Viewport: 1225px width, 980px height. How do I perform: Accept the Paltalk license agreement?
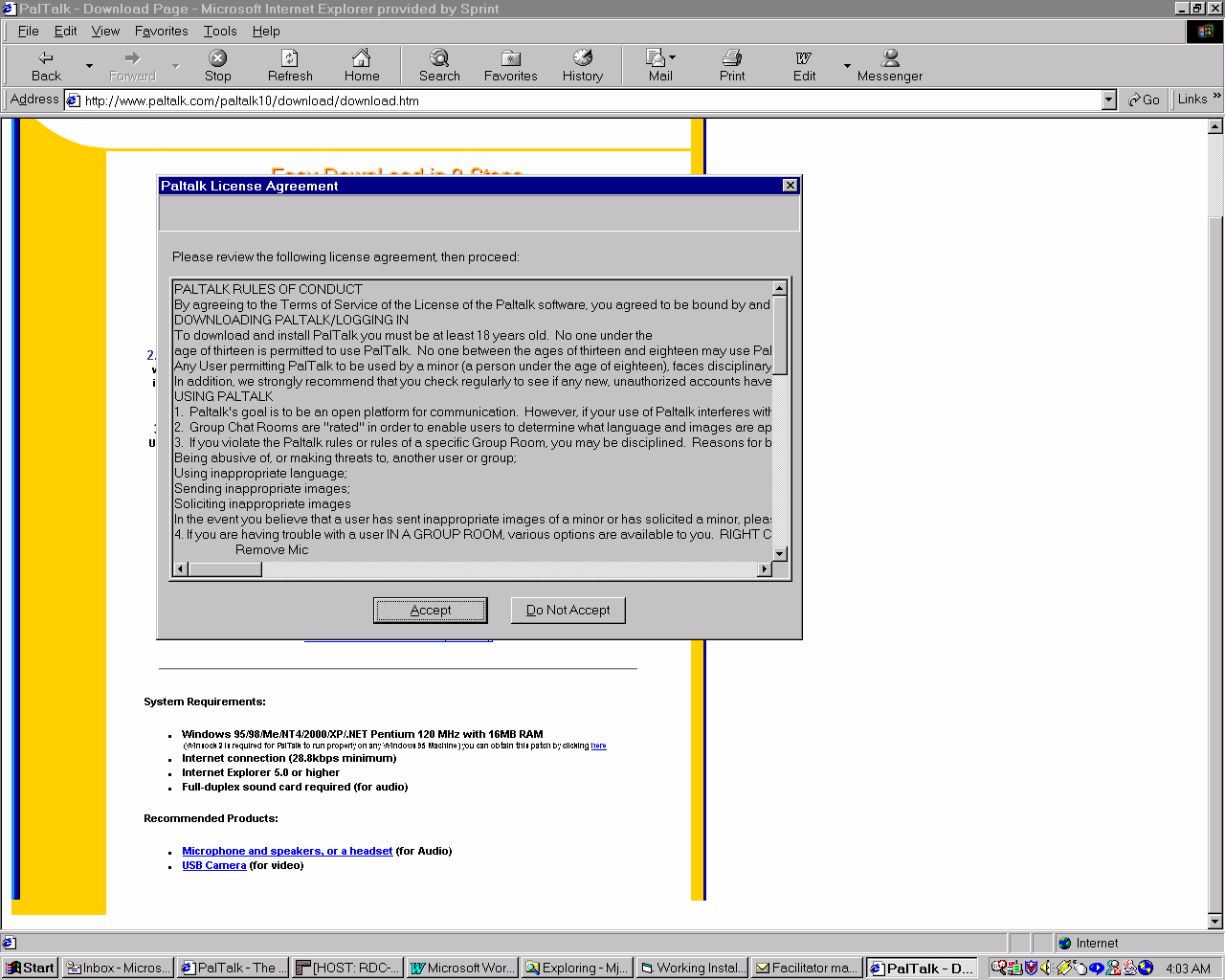coord(431,610)
